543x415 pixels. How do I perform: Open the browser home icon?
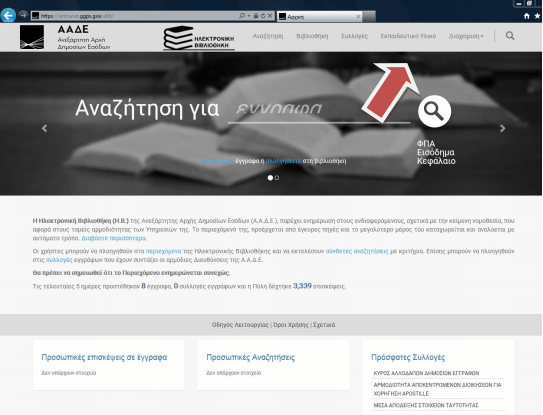pyautogui.click(x=527, y=16)
